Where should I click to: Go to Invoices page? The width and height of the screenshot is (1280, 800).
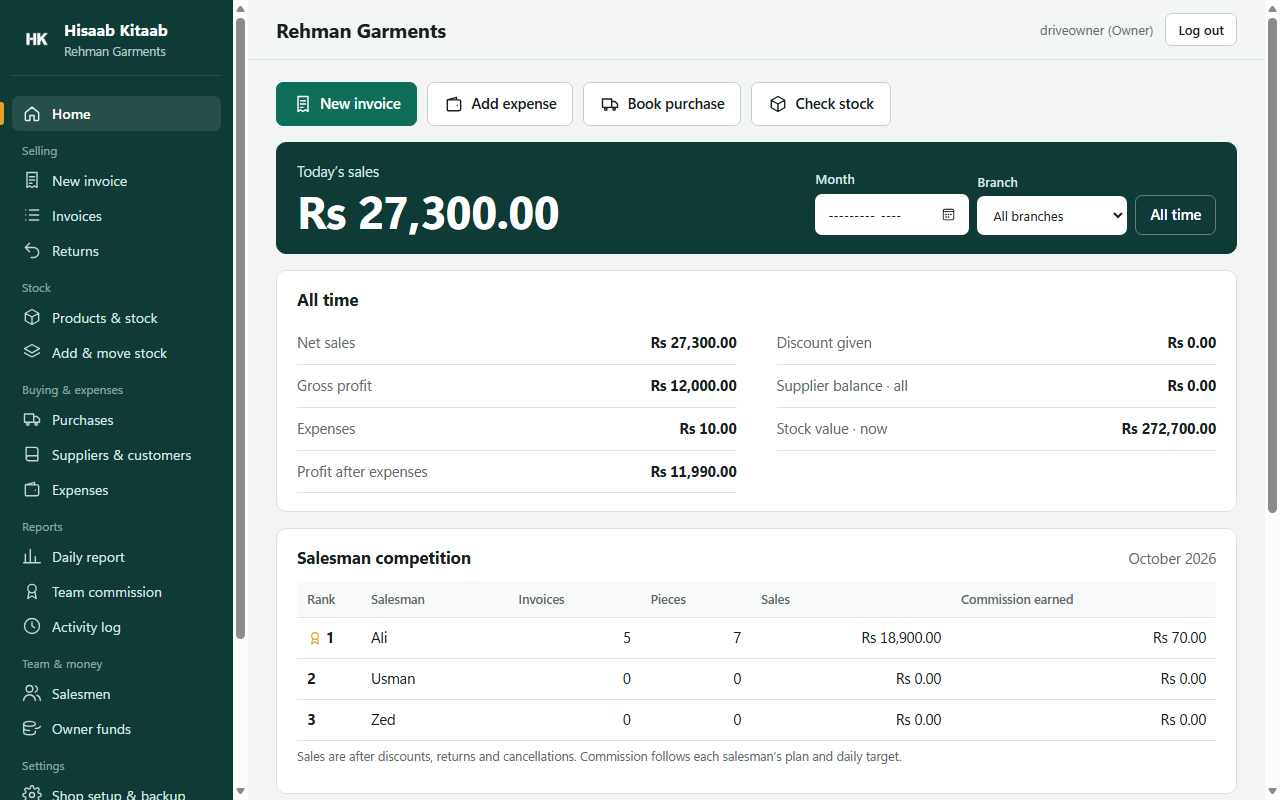(116, 216)
